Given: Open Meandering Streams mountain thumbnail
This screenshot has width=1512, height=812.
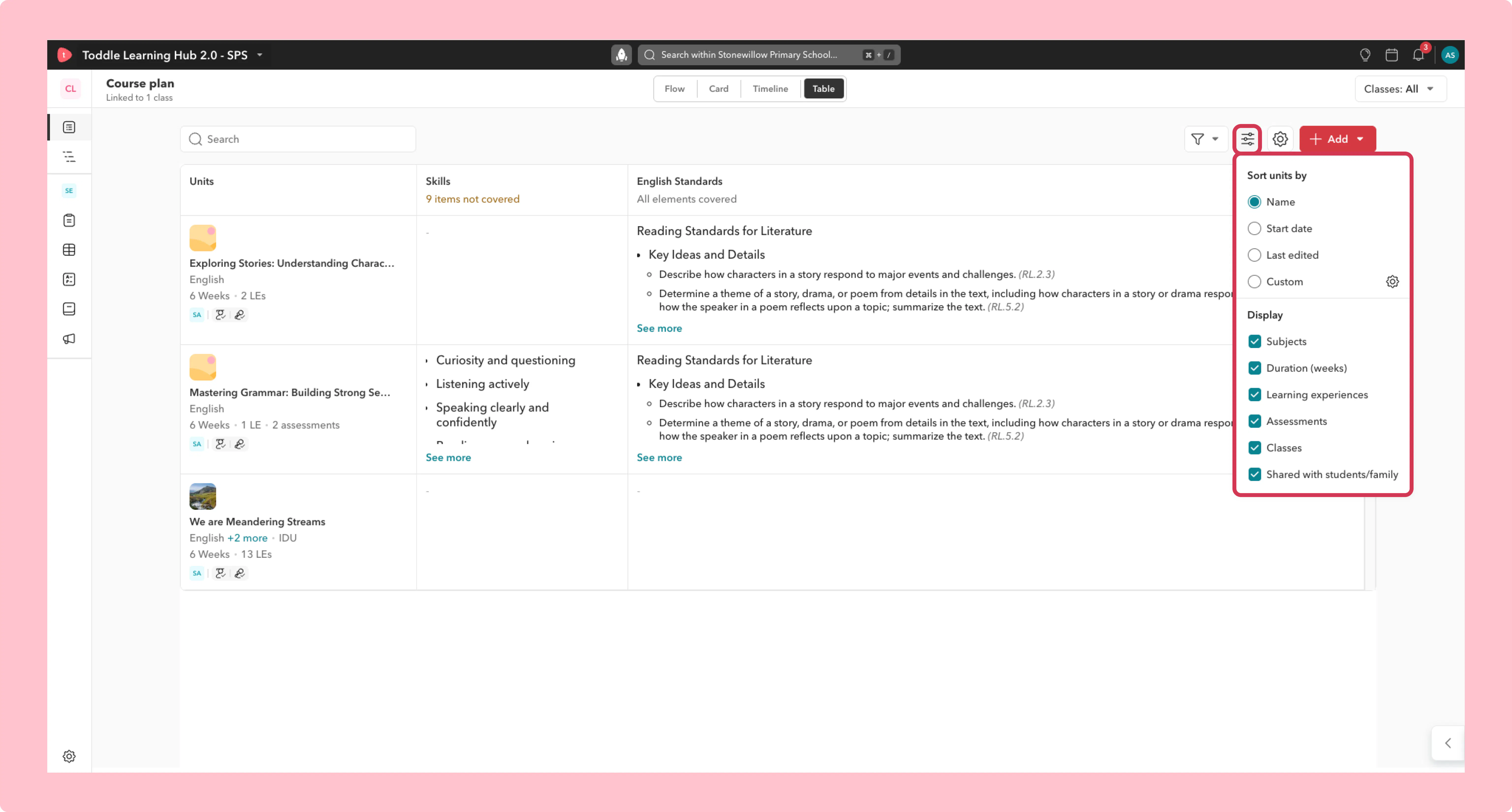Looking at the screenshot, I should [203, 496].
